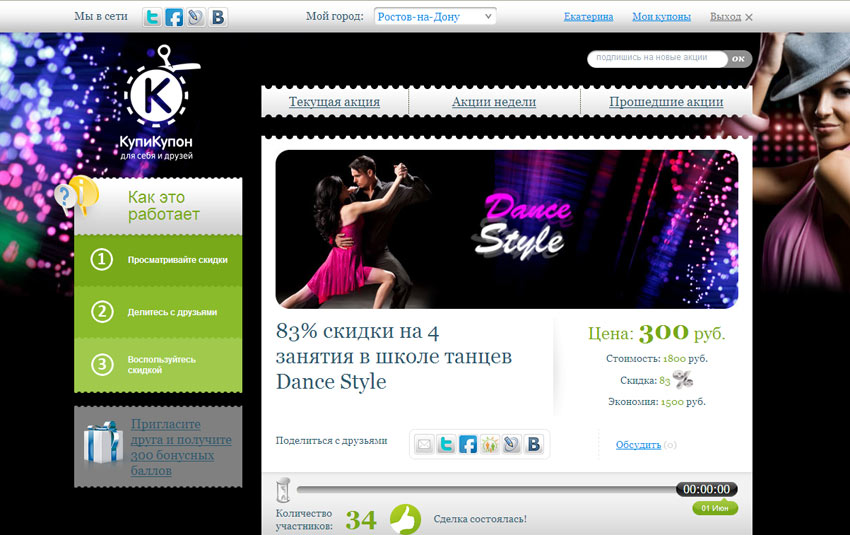Open the Мои купоны link
This screenshot has height=535, width=850.
tap(661, 17)
